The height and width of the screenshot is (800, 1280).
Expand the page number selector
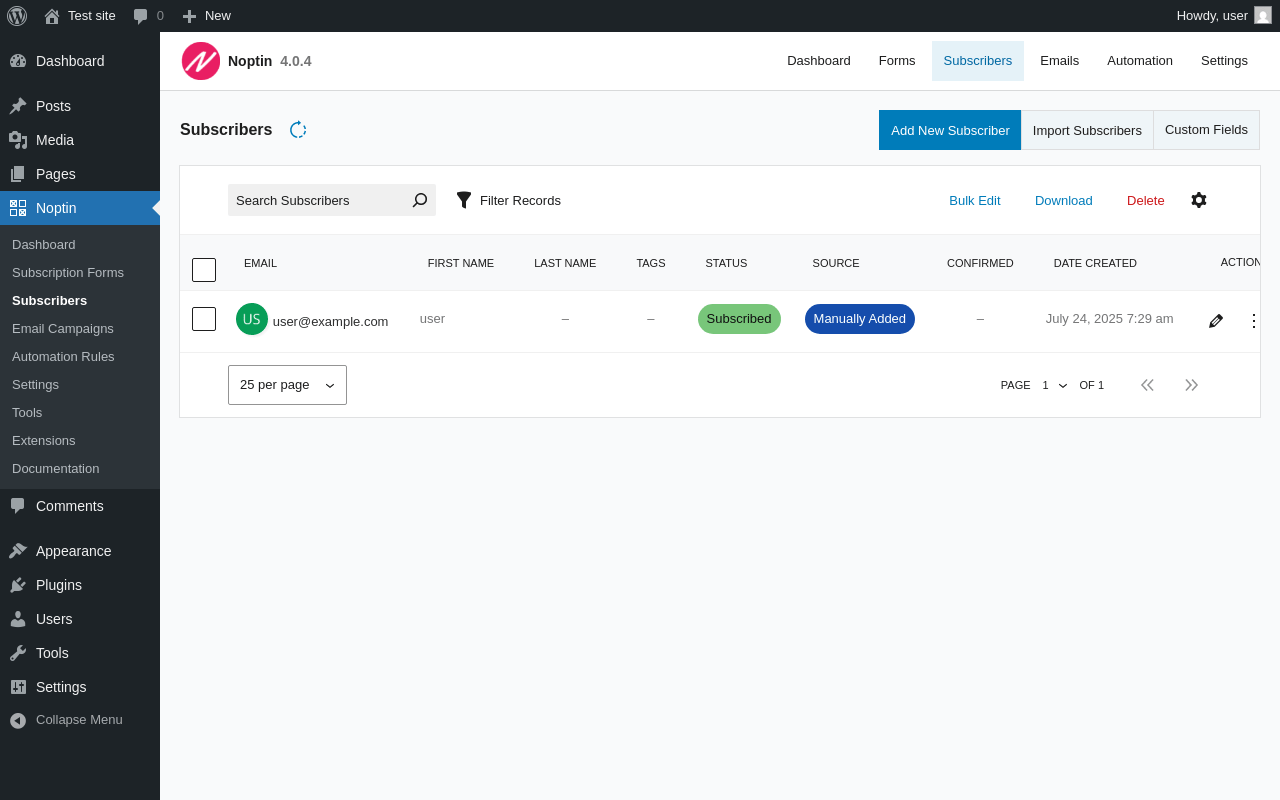tap(1055, 385)
